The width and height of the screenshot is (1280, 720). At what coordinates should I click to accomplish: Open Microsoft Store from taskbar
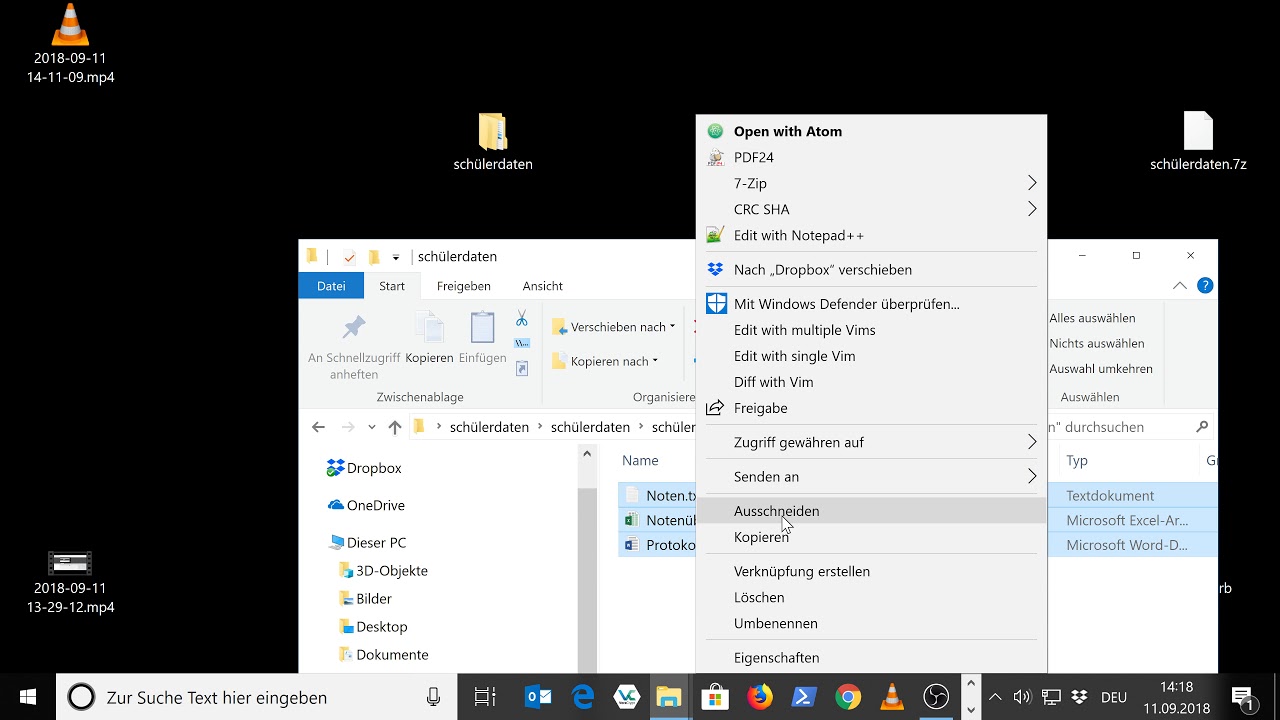(x=714, y=697)
